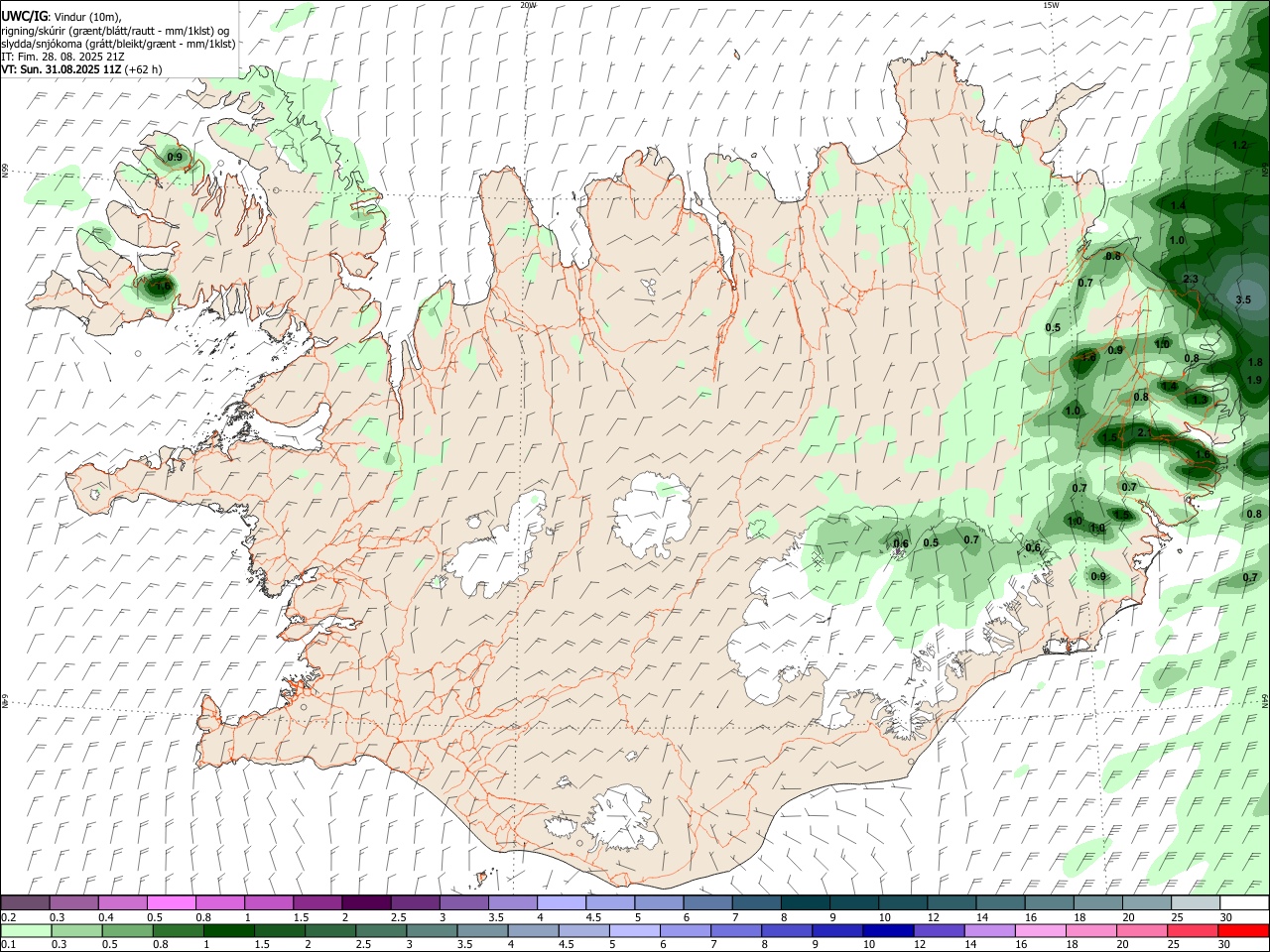
Task: Click the 30 label on the upper snow scale
Action: pyautogui.click(x=1226, y=917)
